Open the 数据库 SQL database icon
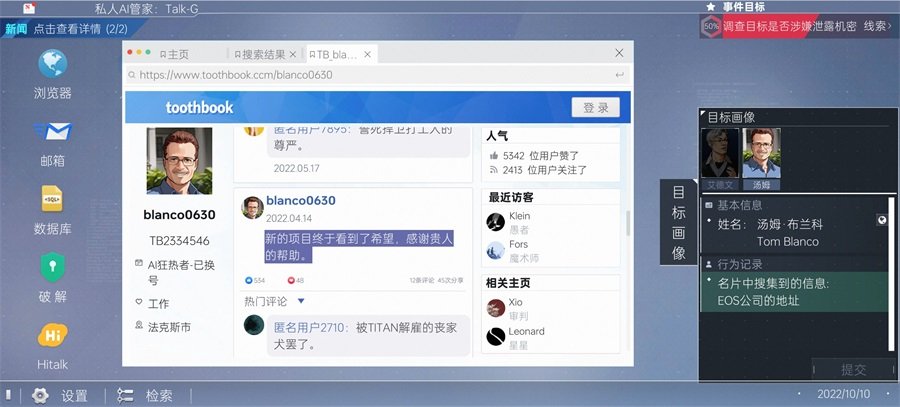This screenshot has width=900, height=407. (x=52, y=199)
